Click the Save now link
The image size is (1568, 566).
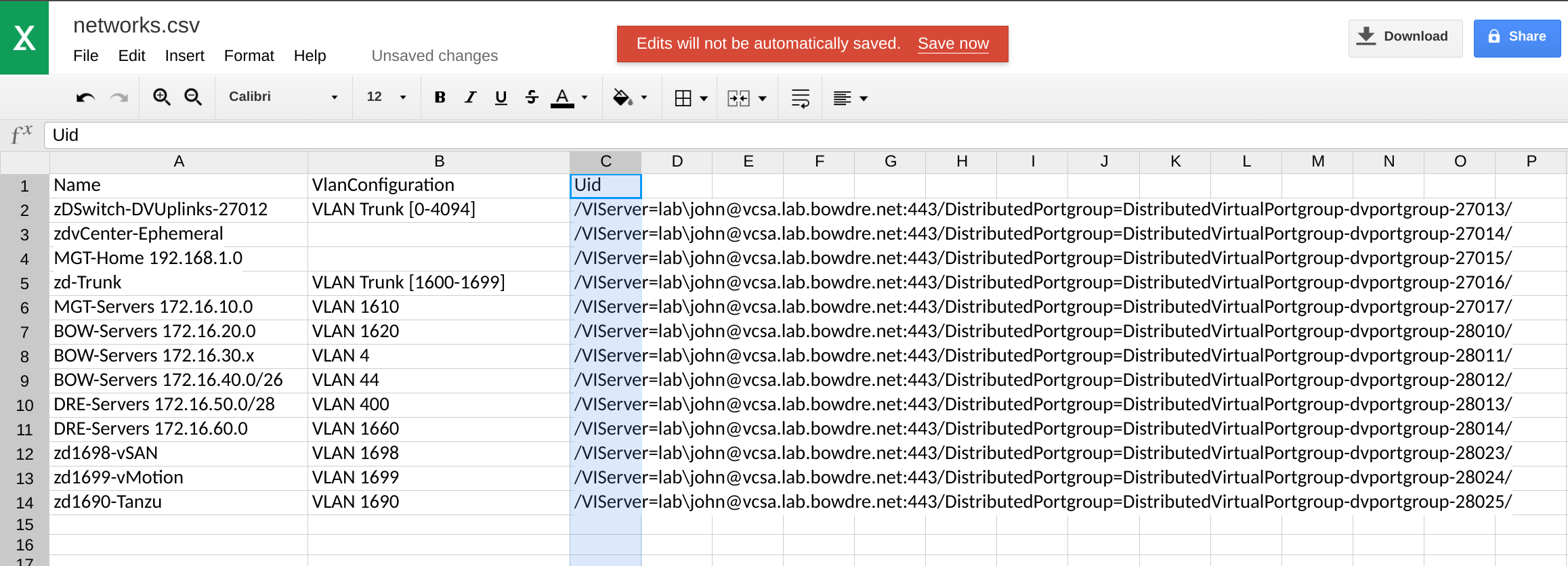click(x=953, y=43)
